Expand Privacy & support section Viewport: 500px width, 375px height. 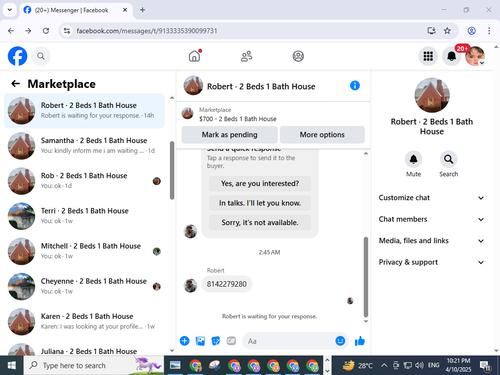pos(431,262)
